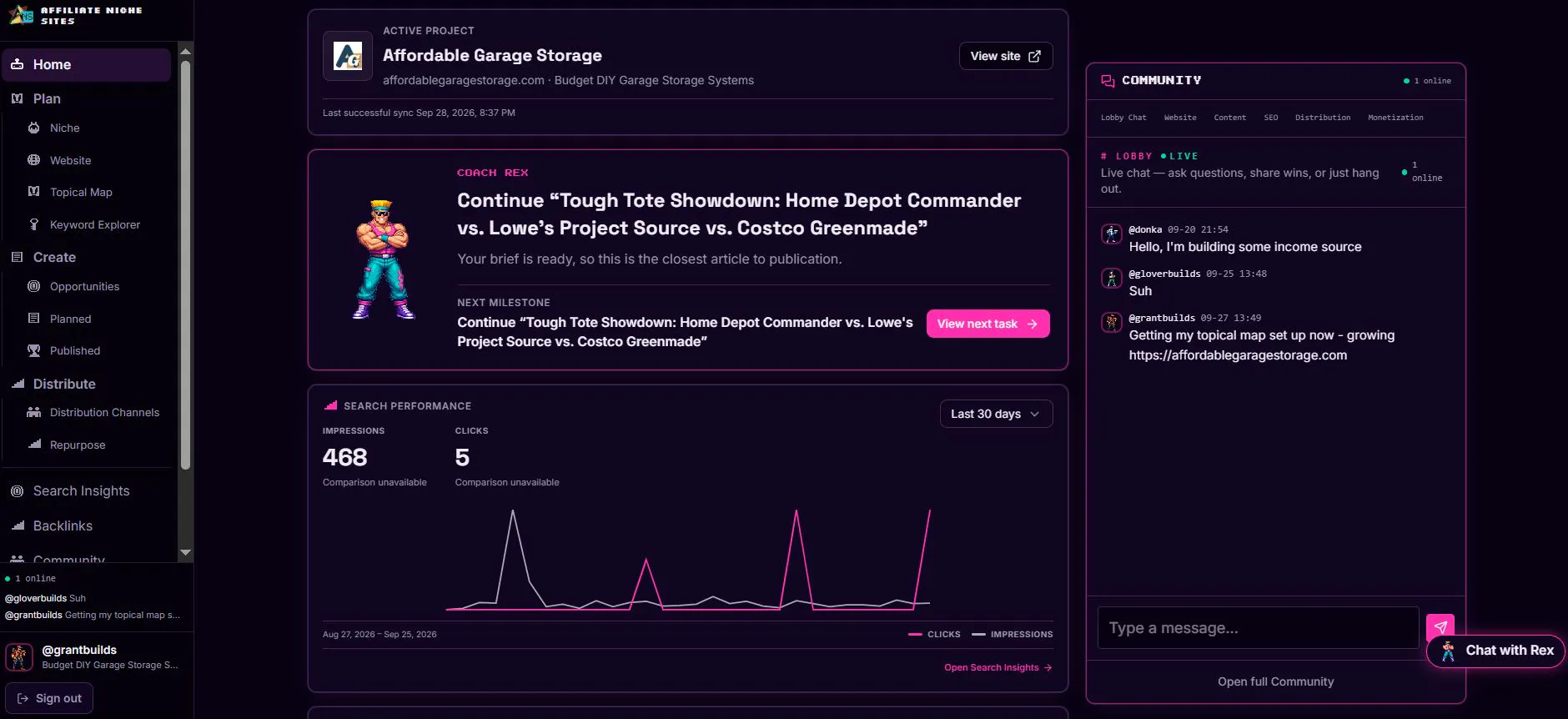Send the community chat message
The height and width of the screenshot is (719, 1568).
tap(1440, 627)
